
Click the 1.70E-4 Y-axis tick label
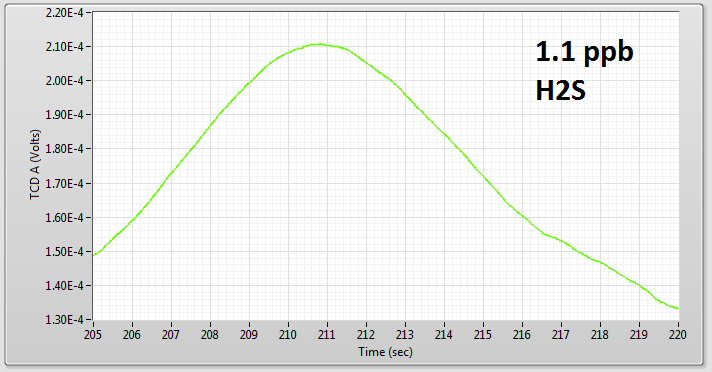(64, 184)
